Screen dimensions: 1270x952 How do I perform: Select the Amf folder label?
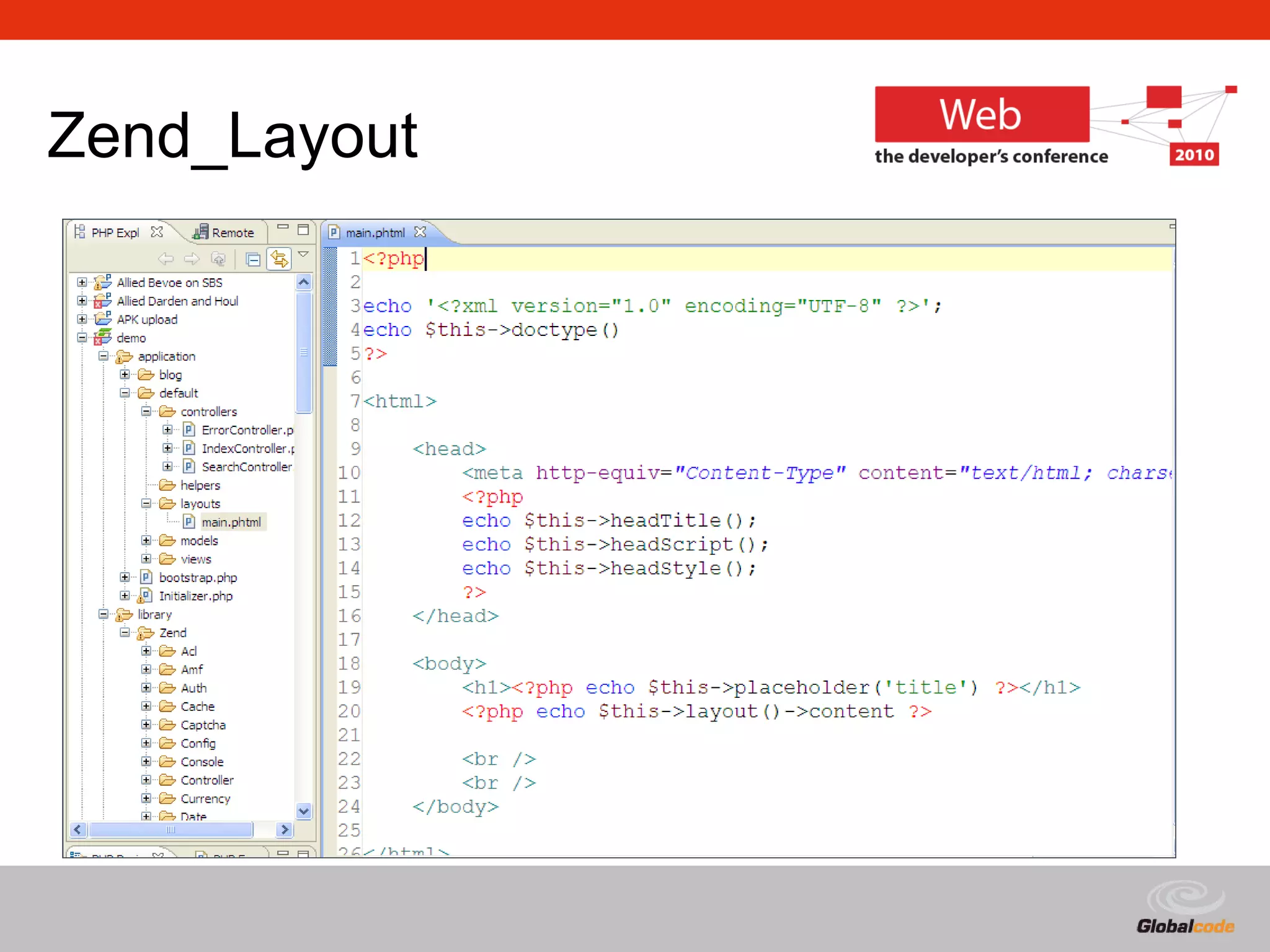[x=192, y=669]
